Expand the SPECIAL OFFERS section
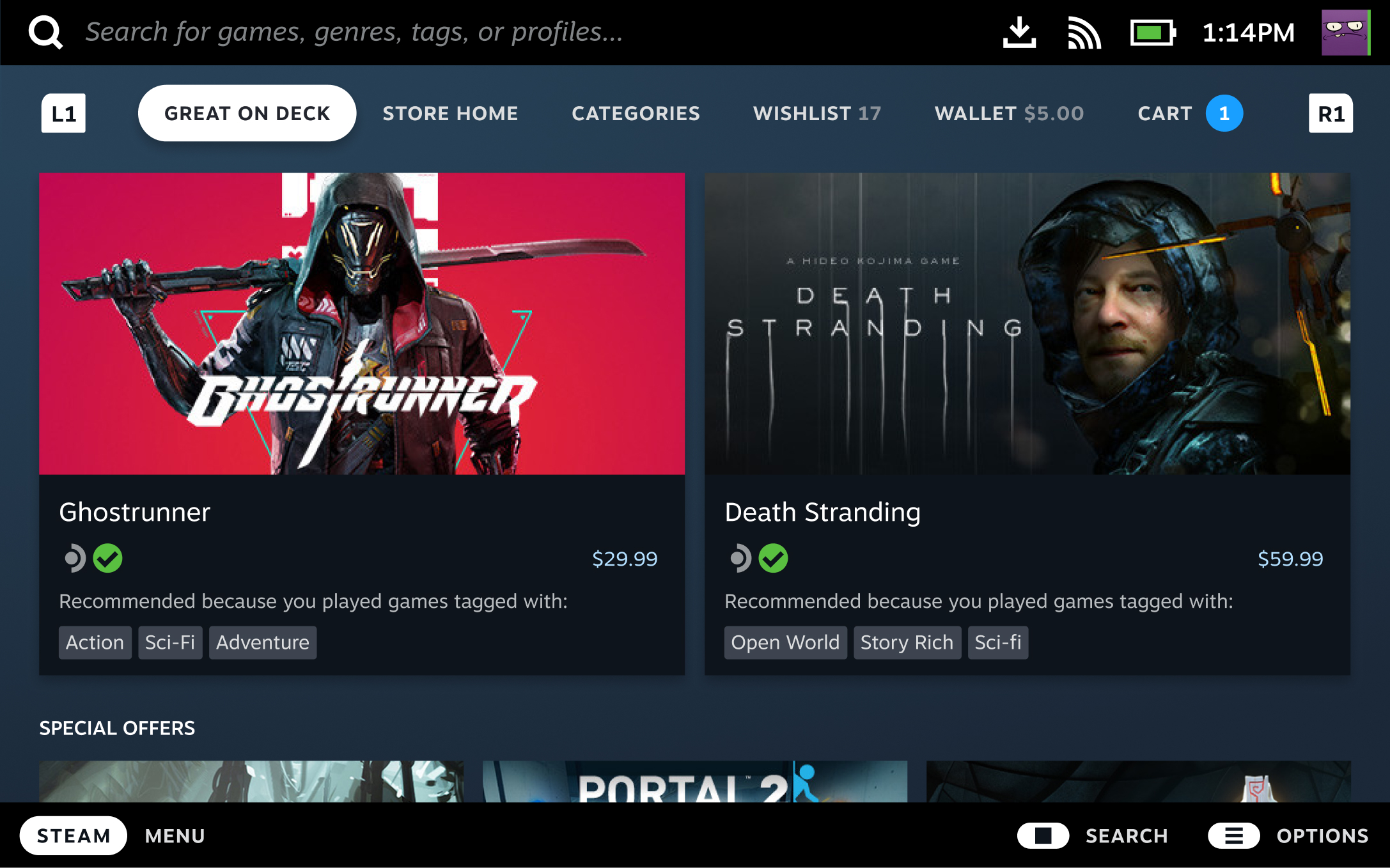Screen dimensions: 1390x868 [117, 728]
